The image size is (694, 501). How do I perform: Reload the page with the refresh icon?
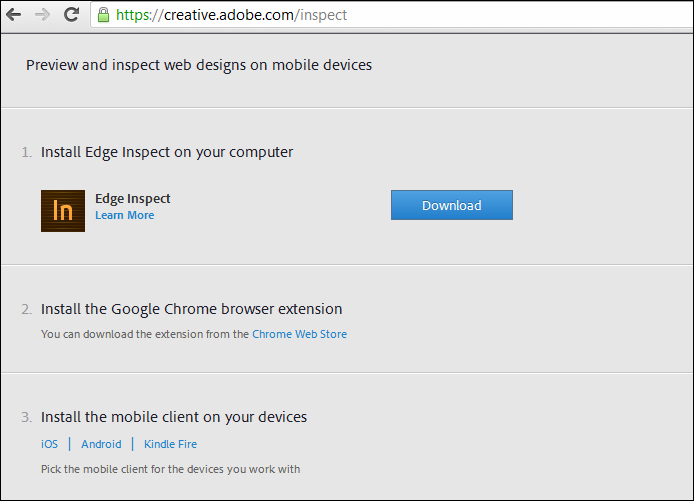(x=71, y=15)
